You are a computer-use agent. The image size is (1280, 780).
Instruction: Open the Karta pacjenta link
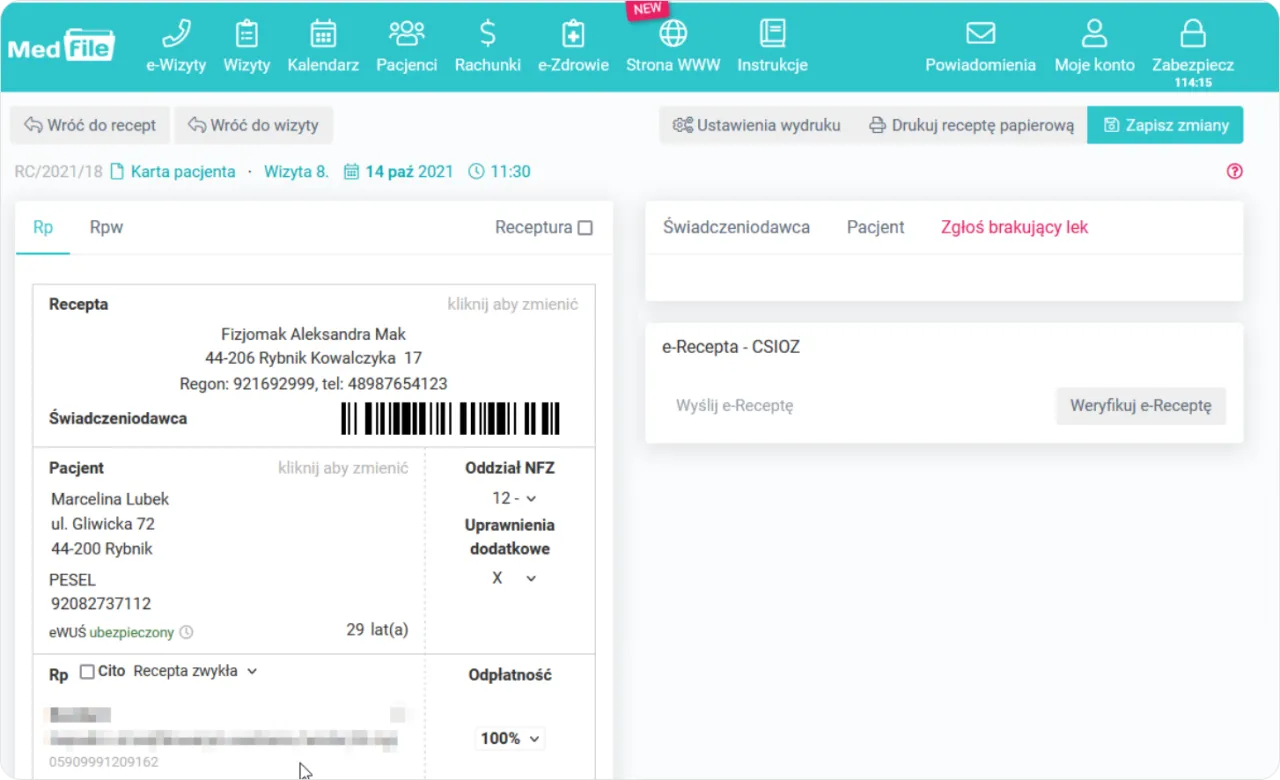173,171
